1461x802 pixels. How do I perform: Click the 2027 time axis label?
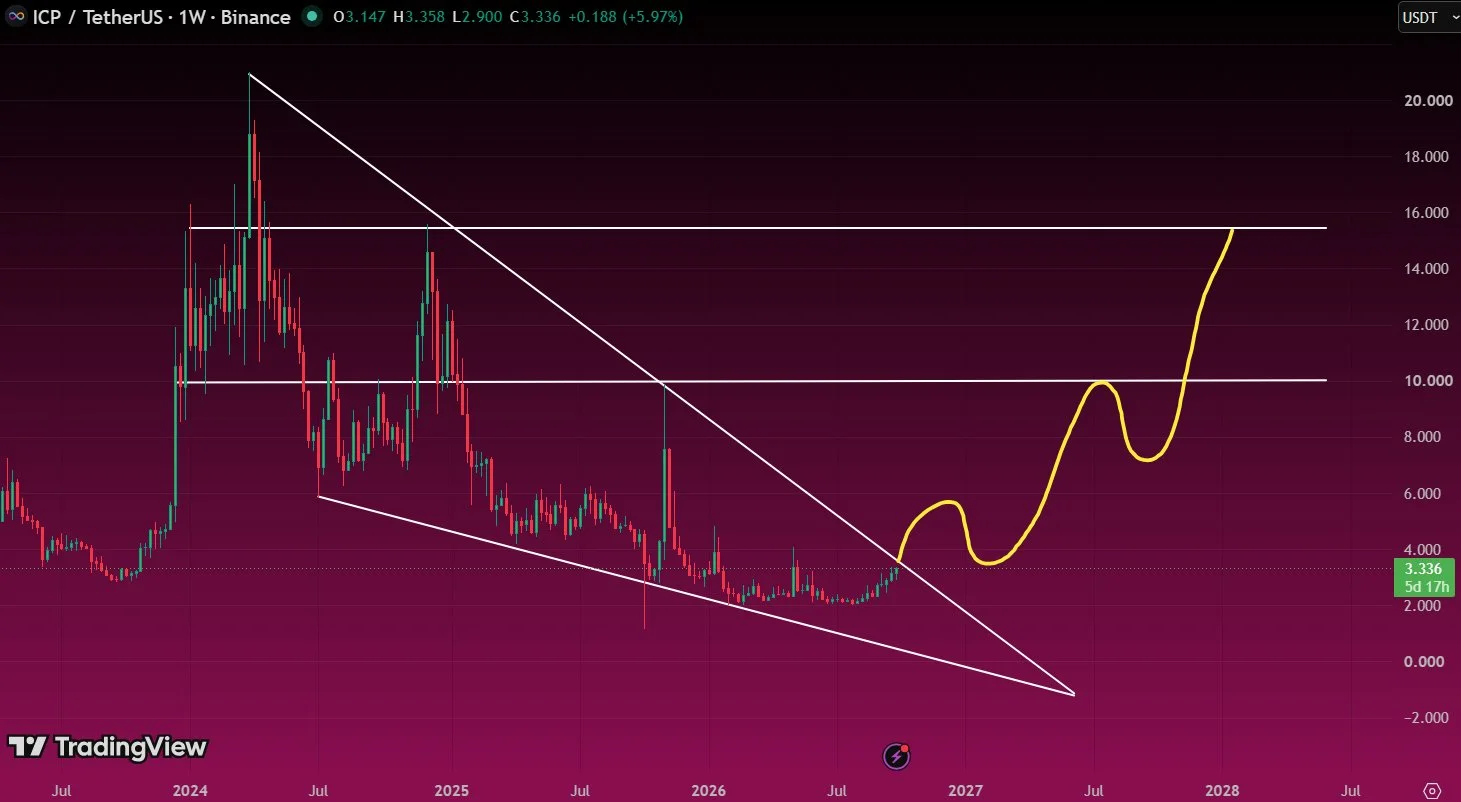[x=966, y=791]
